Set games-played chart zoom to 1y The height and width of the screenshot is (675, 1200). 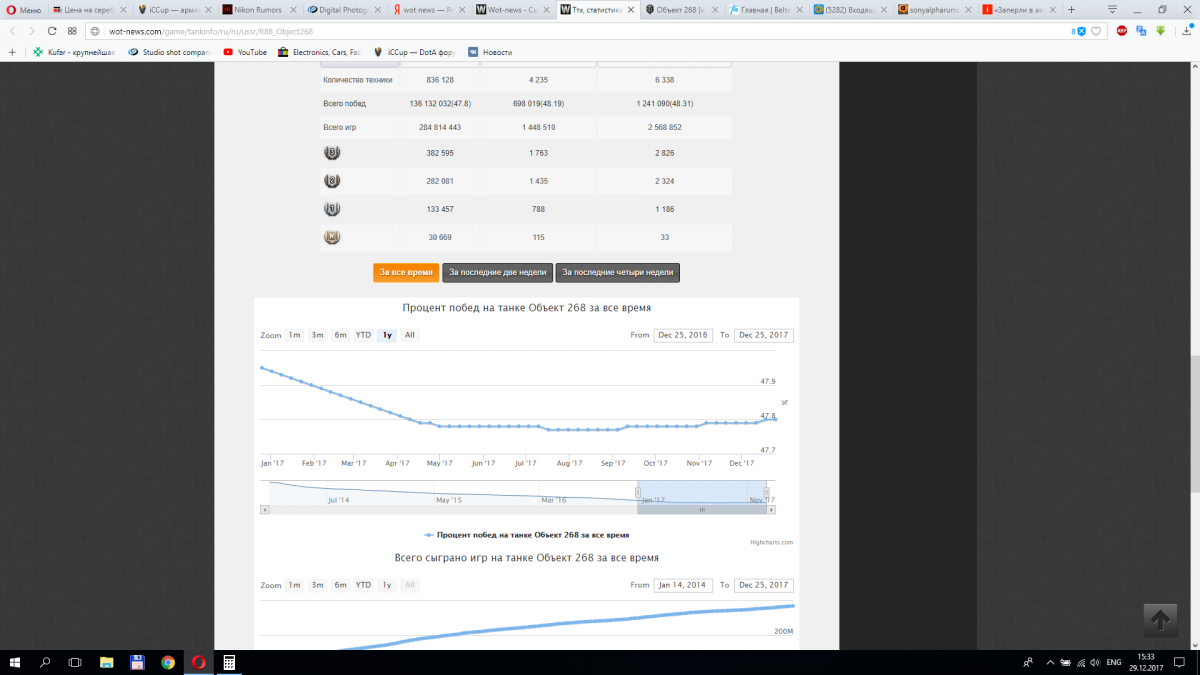(x=387, y=585)
